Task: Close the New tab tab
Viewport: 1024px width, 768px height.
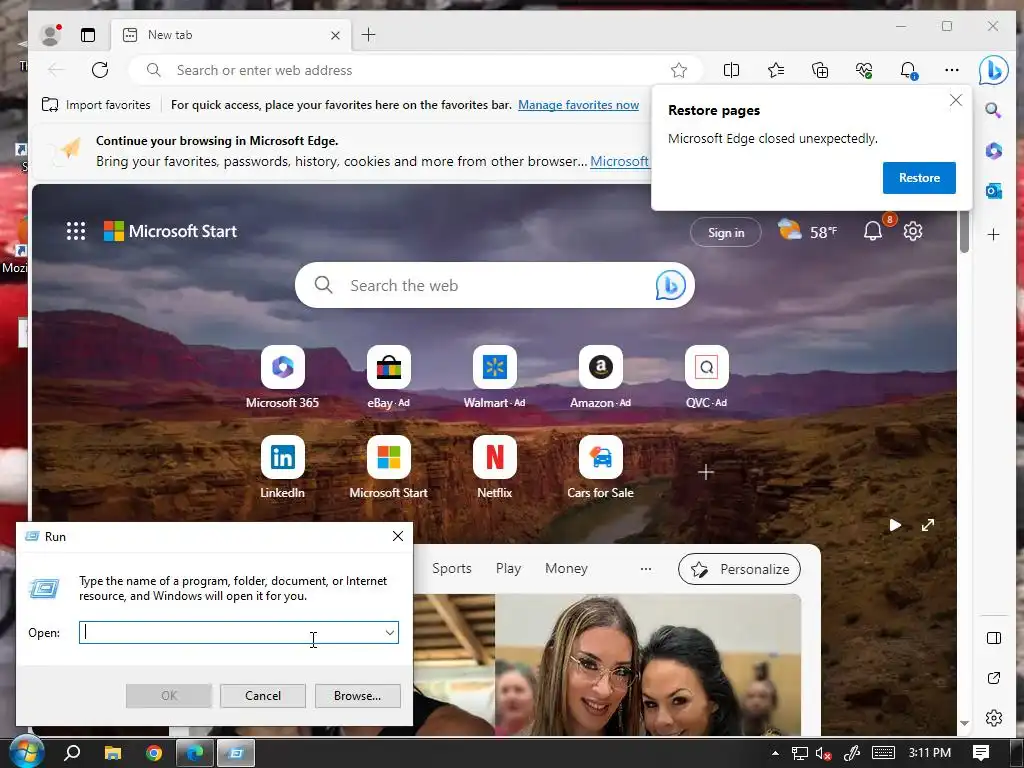Action: [335, 35]
